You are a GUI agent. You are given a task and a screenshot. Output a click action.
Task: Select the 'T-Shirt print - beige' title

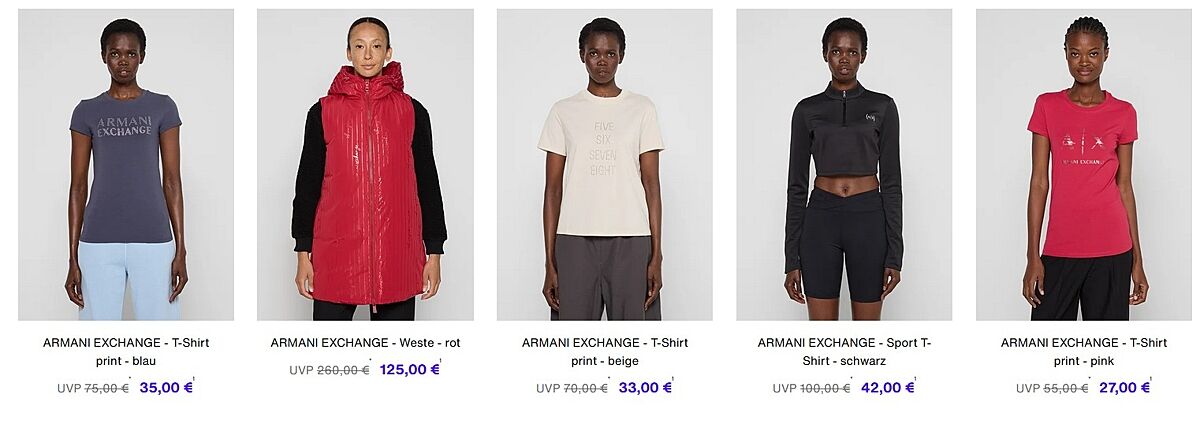click(x=605, y=352)
